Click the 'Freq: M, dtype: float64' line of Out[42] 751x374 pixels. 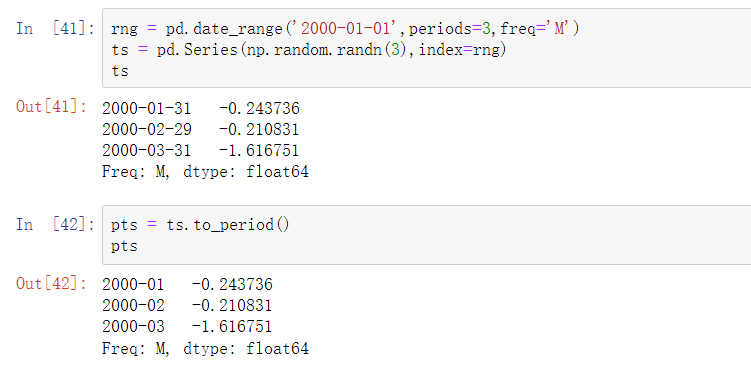coord(205,348)
